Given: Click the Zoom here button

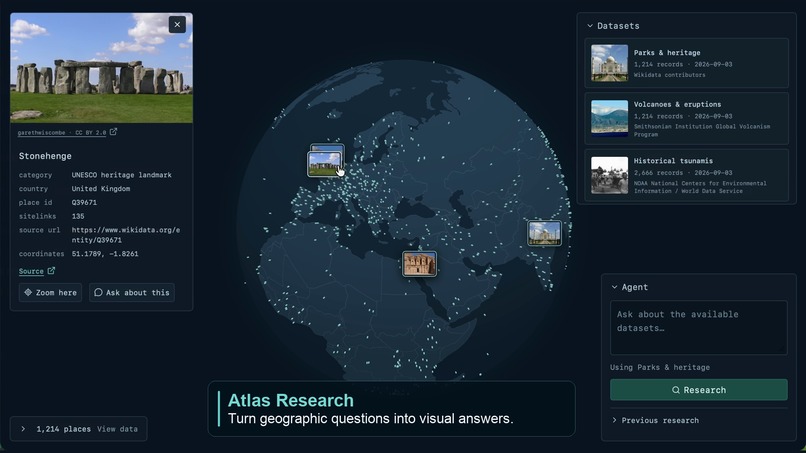Looking at the screenshot, I should pyautogui.click(x=50, y=293).
